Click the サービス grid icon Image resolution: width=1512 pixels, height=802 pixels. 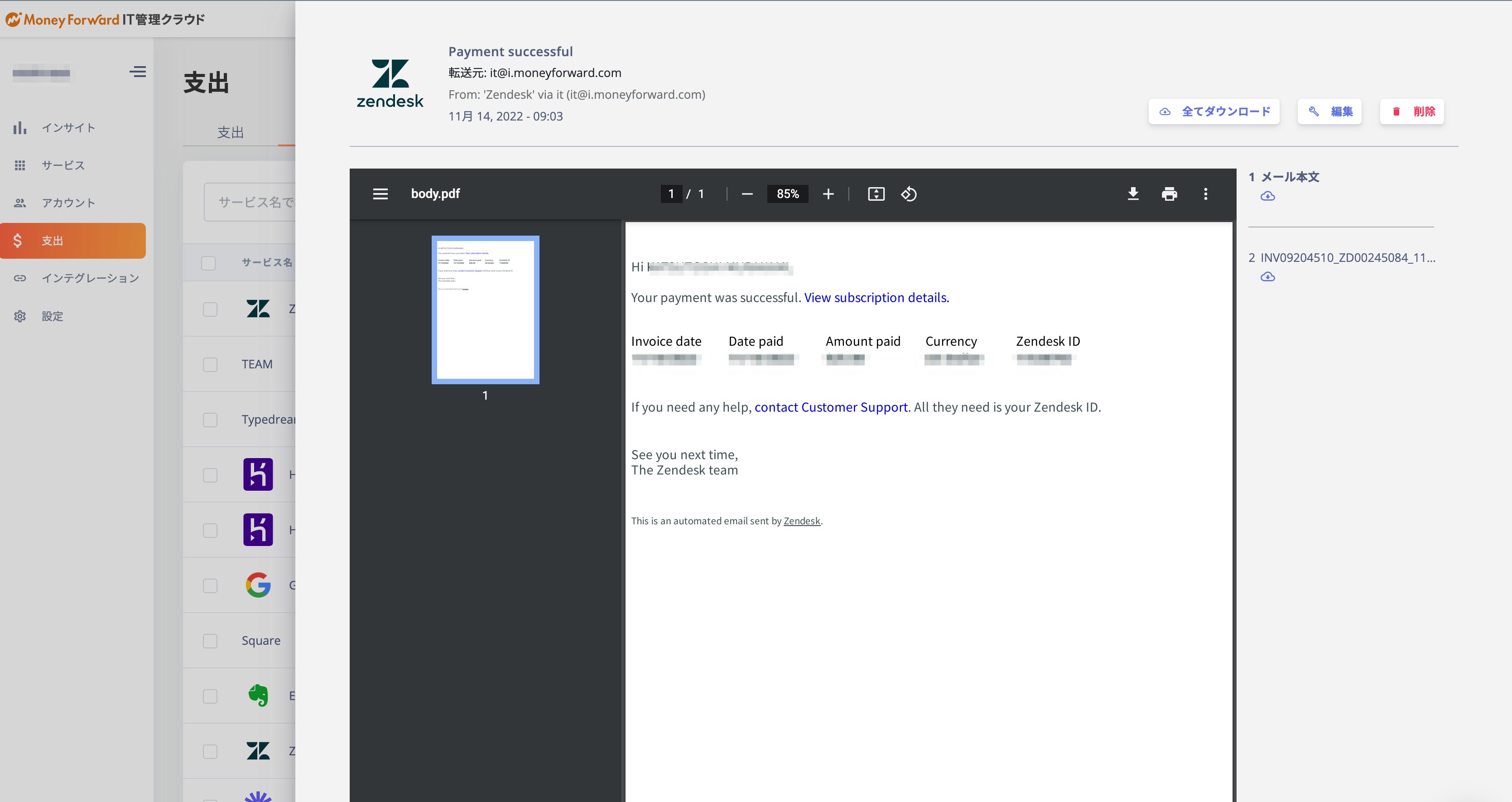pyautogui.click(x=20, y=165)
